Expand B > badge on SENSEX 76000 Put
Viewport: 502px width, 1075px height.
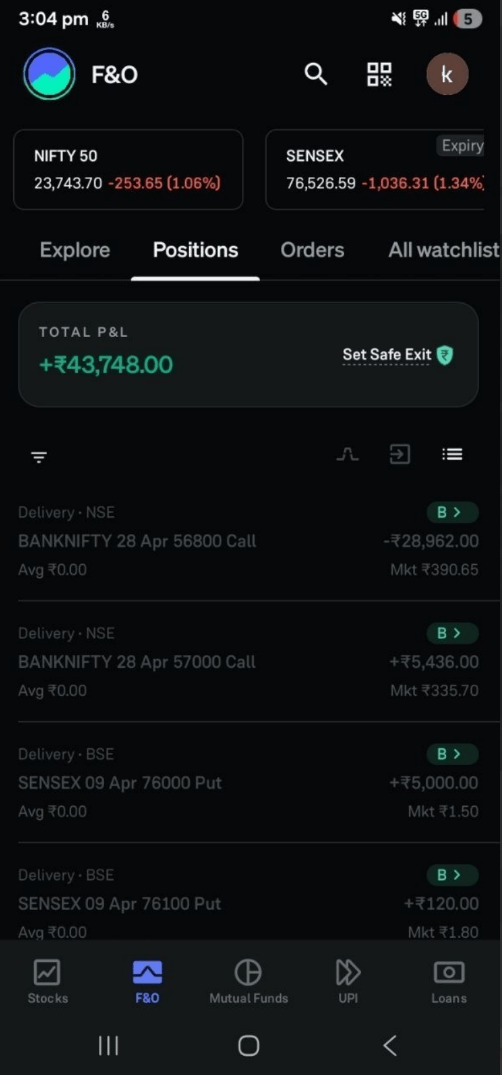(453, 754)
